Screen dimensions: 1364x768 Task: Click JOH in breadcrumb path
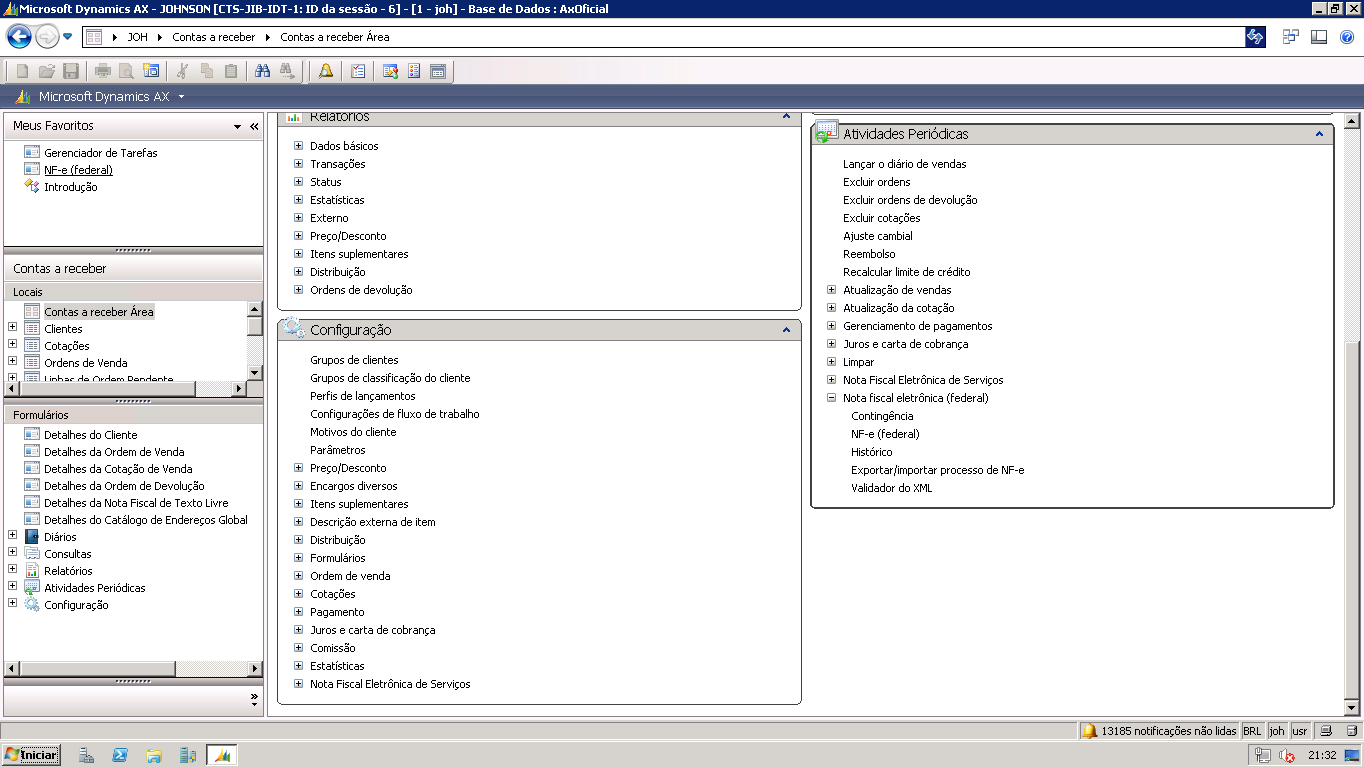[137, 37]
